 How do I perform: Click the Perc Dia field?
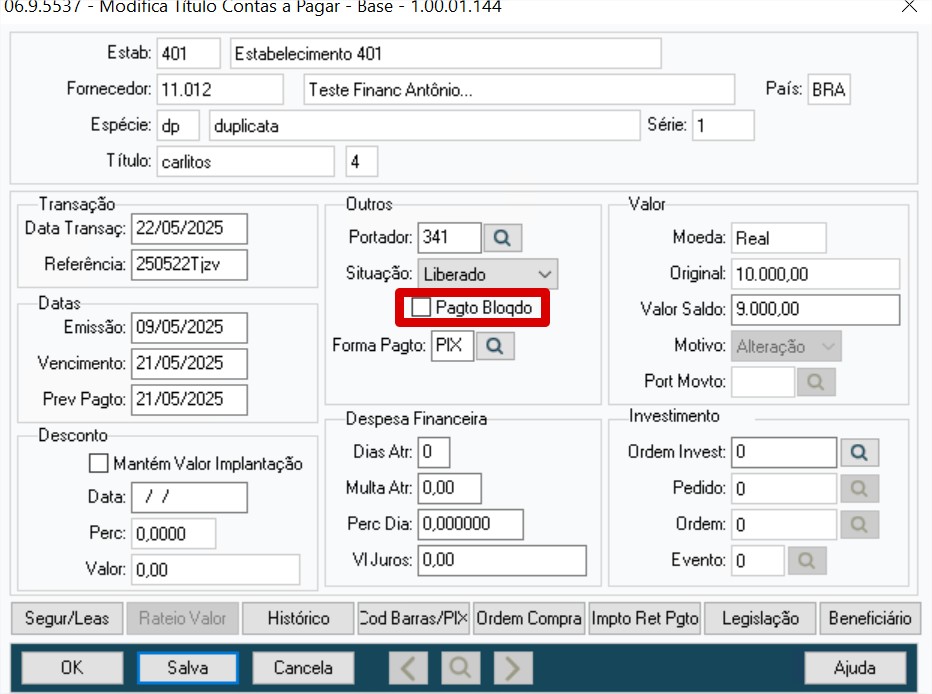pyautogui.click(x=470, y=524)
